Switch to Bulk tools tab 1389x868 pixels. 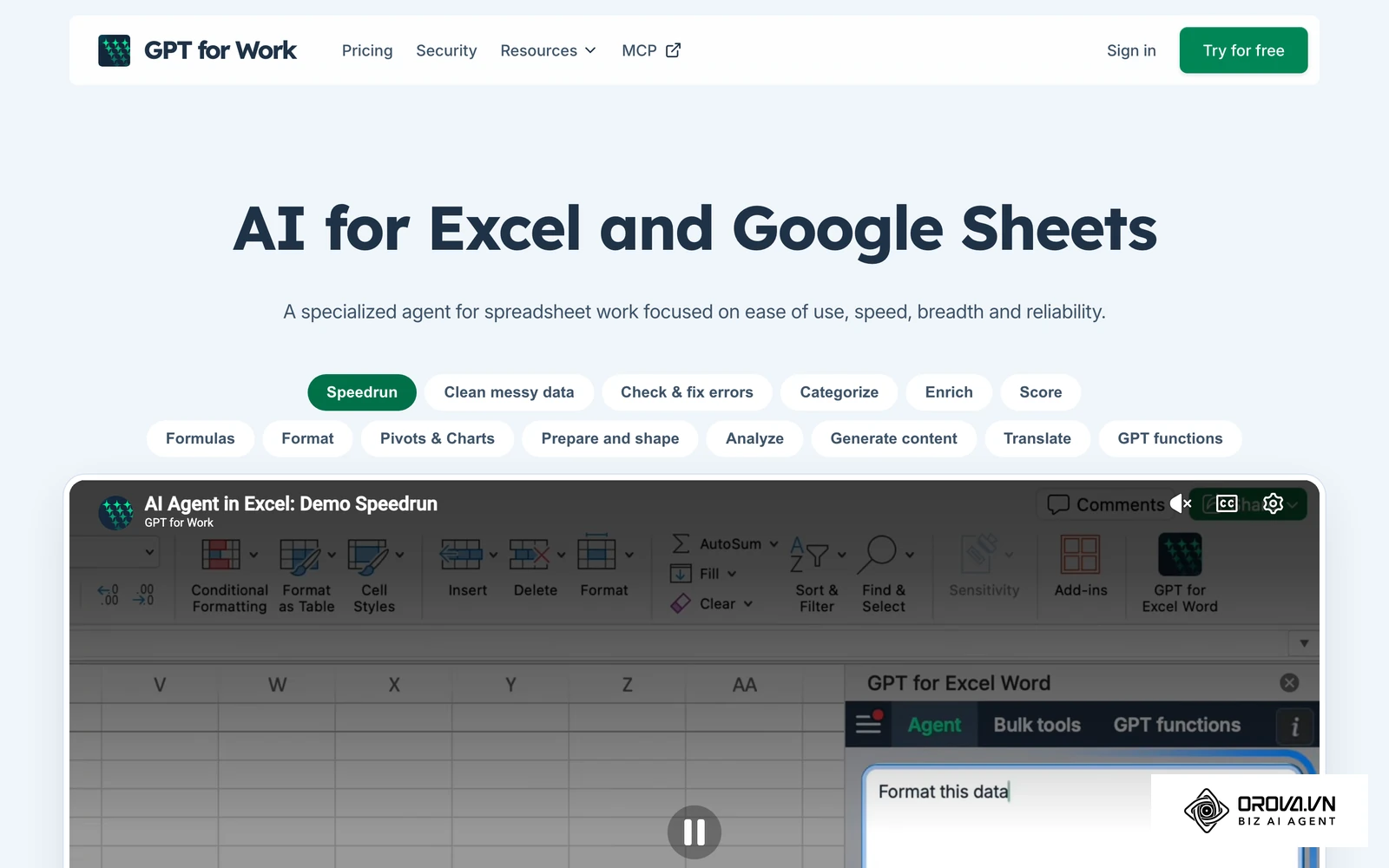click(1037, 725)
